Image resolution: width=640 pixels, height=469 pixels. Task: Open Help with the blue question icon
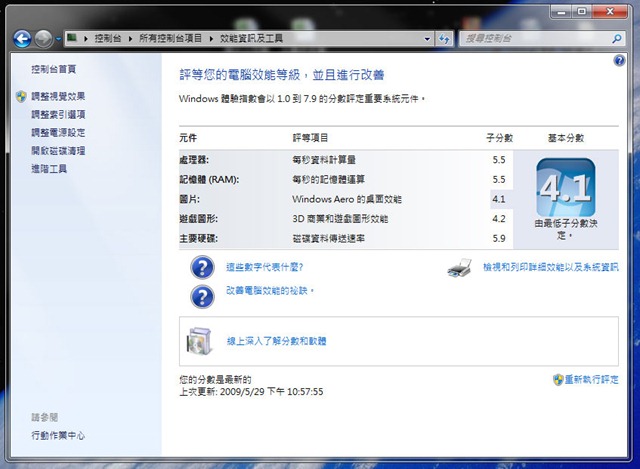[619, 61]
